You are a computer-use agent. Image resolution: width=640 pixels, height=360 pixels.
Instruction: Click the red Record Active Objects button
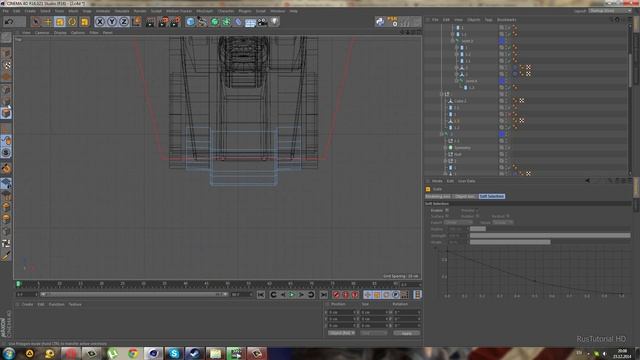pyautogui.click(x=336, y=295)
